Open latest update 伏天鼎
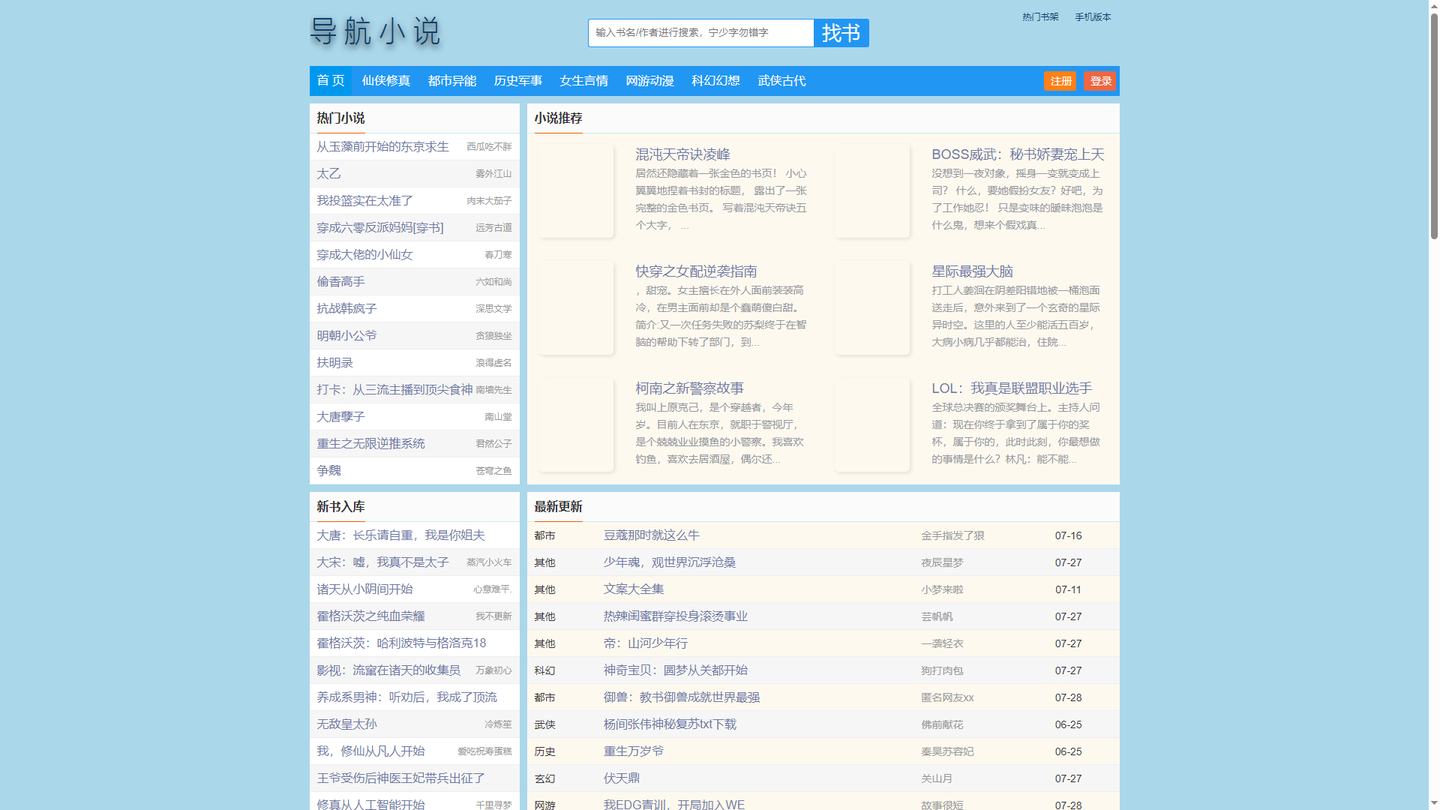The width and height of the screenshot is (1440, 810). point(622,779)
